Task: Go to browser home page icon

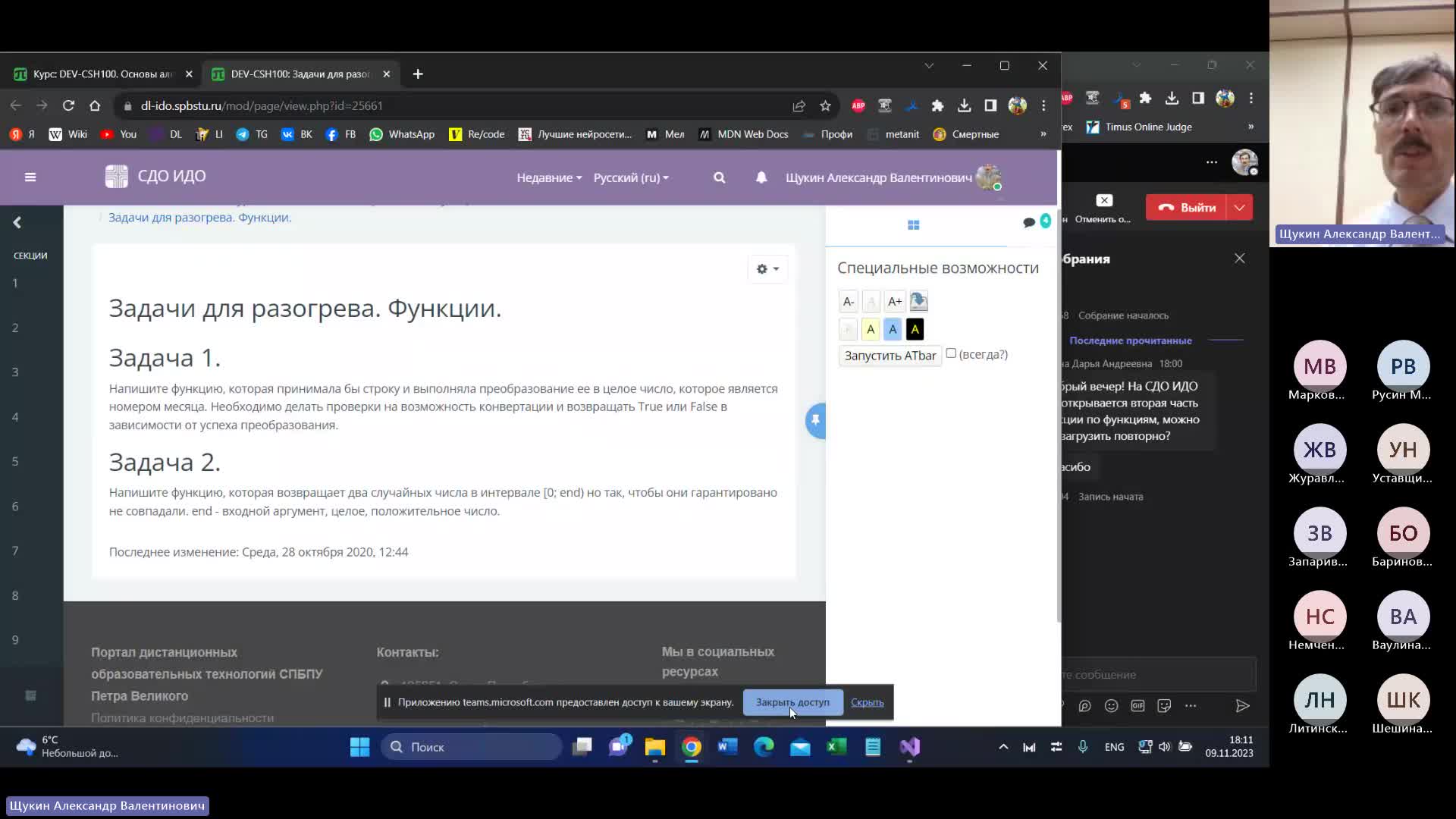Action: coord(95,105)
